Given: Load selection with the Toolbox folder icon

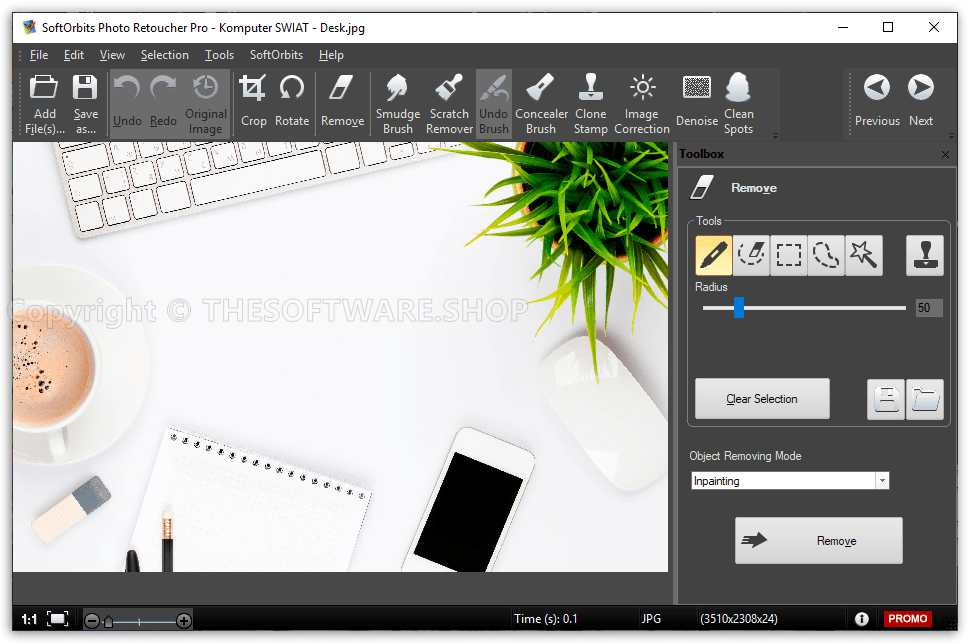Looking at the screenshot, I should (x=924, y=399).
